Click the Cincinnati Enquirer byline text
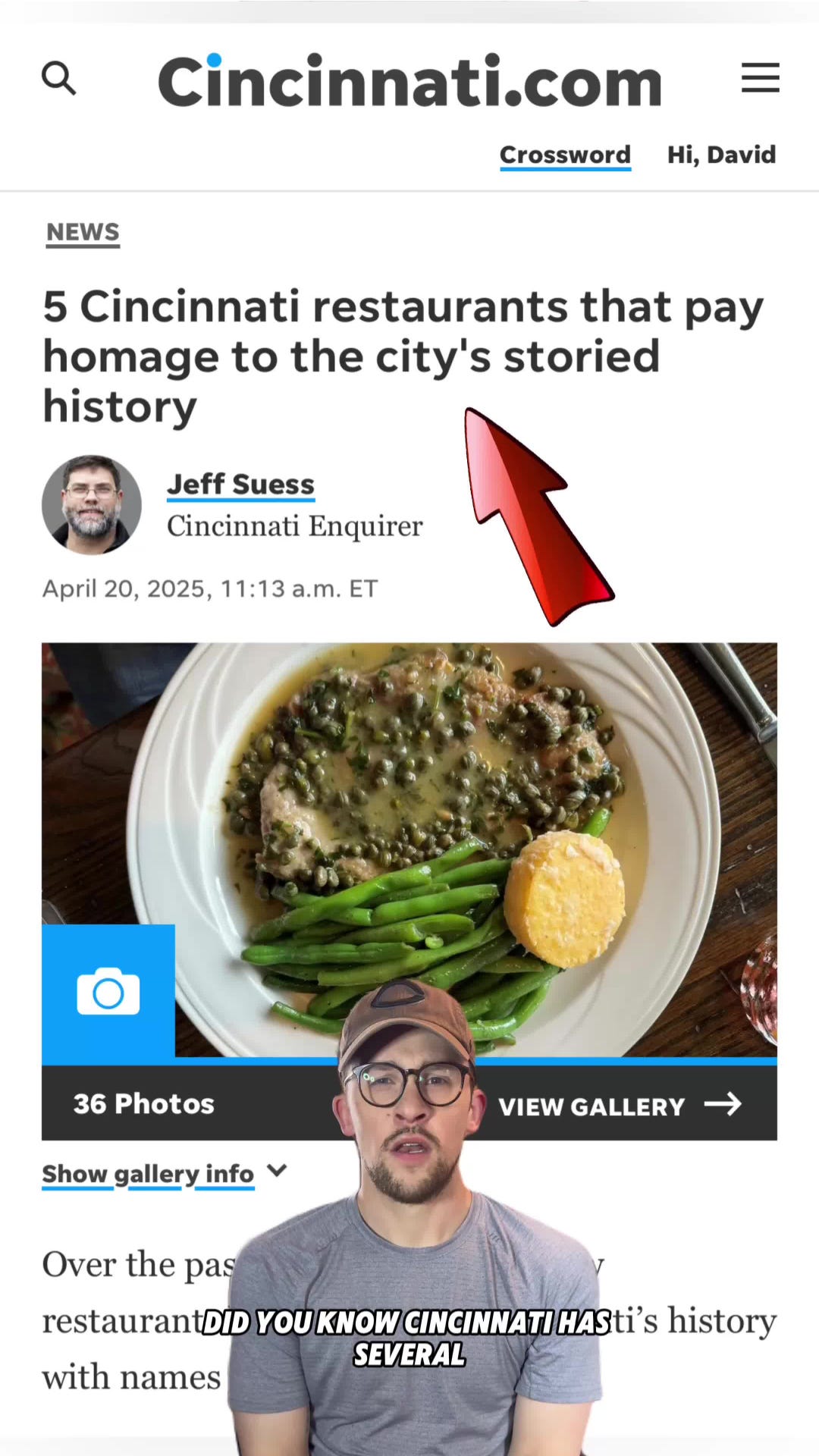Screen dimensions: 819x1456 click(x=295, y=526)
